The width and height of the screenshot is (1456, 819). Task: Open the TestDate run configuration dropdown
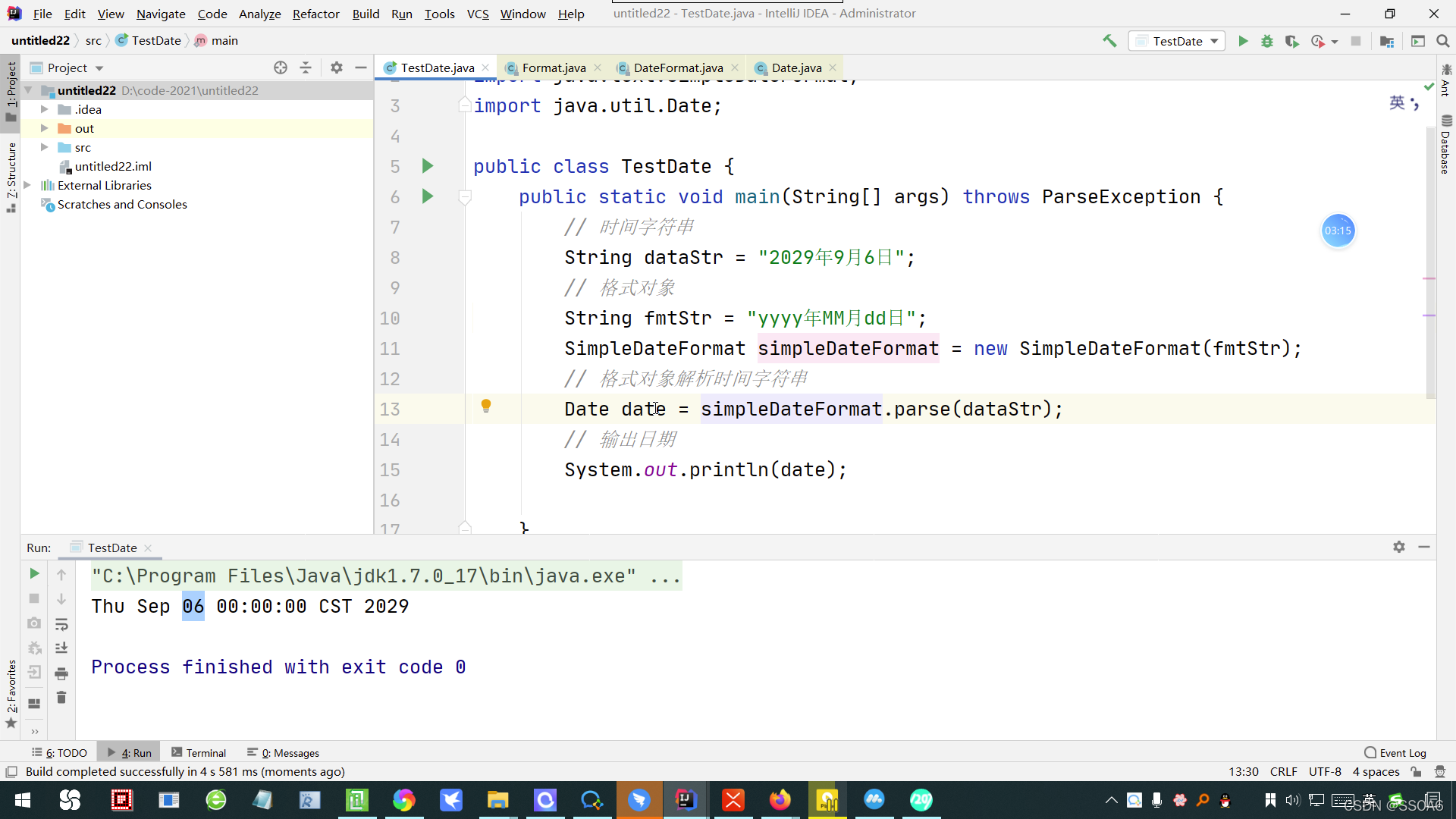click(x=1178, y=41)
